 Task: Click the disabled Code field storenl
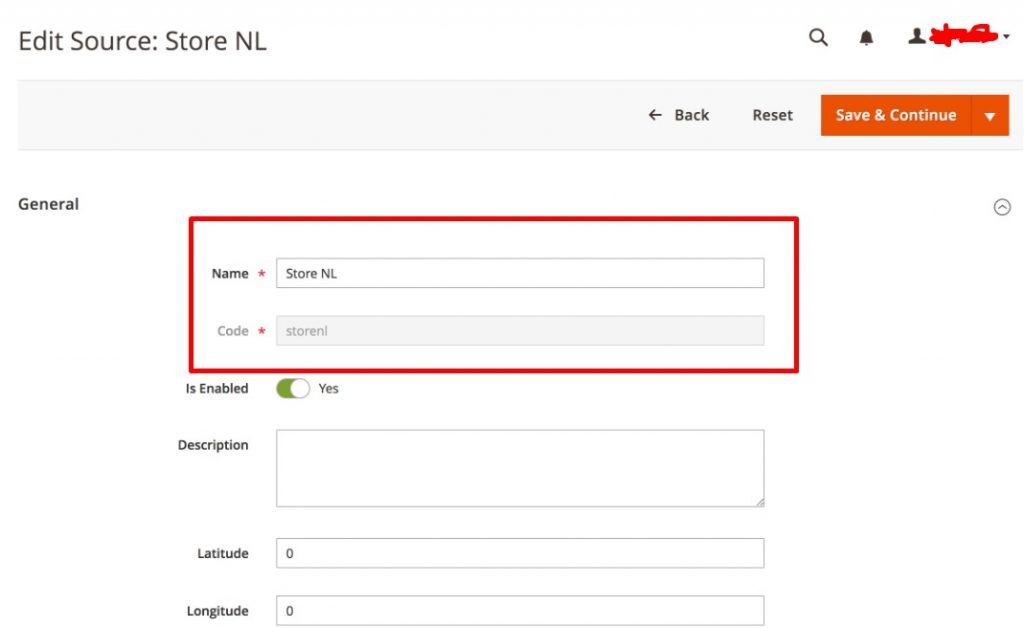tap(520, 331)
